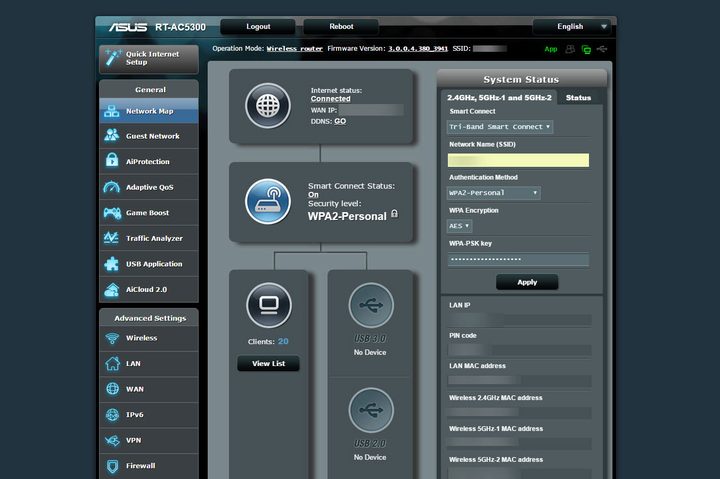Click the App link in header
The image size is (720, 479).
551,49
